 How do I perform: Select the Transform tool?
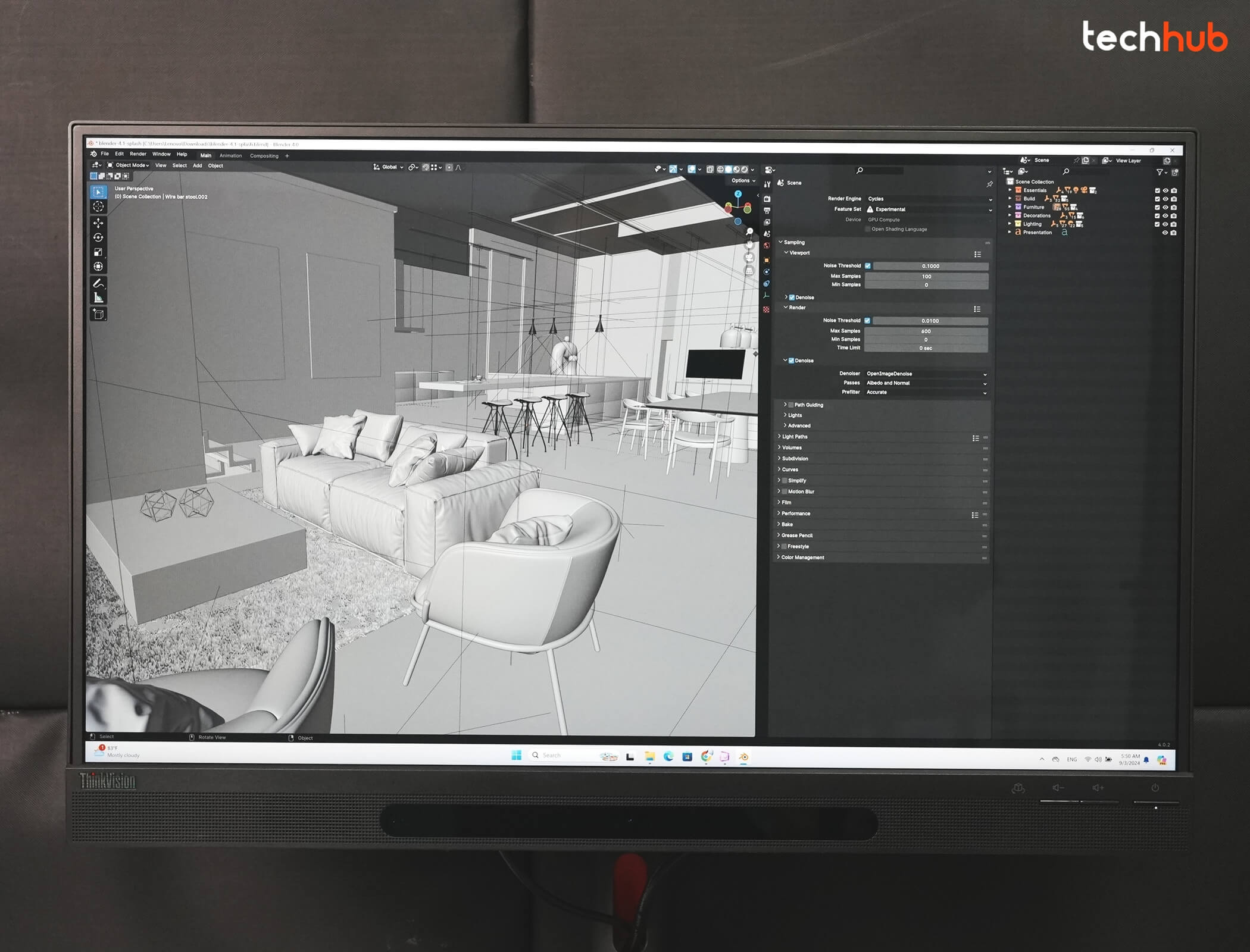point(98,267)
